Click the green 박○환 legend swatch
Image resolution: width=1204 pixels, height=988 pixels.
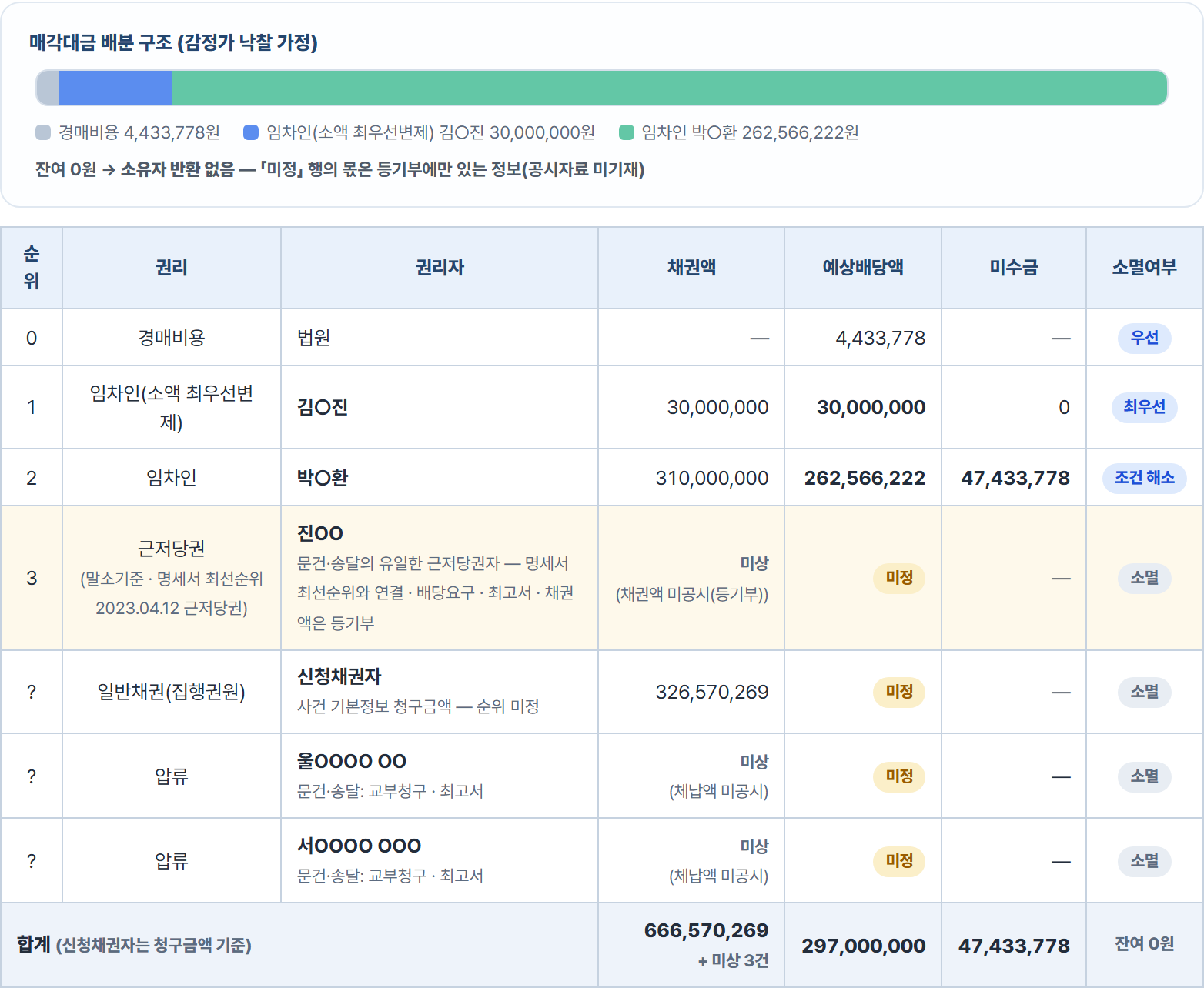627,132
